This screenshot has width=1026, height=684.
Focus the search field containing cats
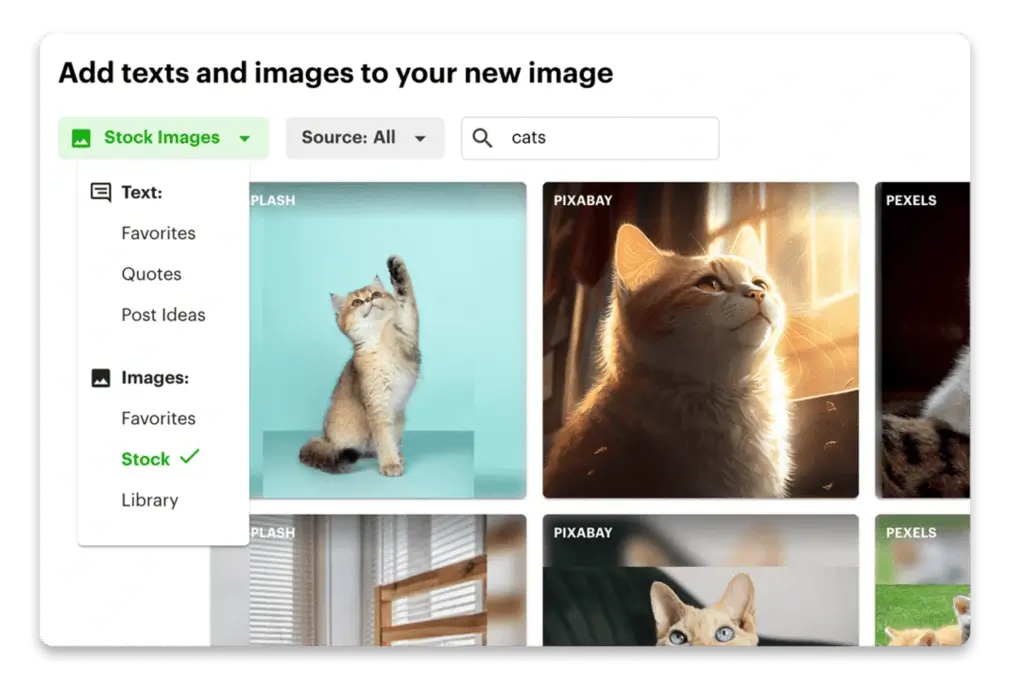pos(590,138)
